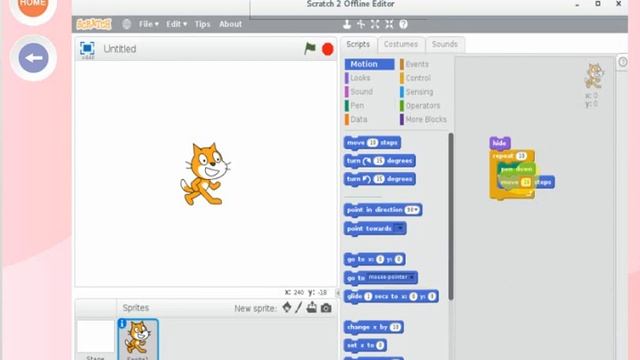Select the Shrink sprite tool
Viewport: 640px width, 360px height.
pos(389,24)
